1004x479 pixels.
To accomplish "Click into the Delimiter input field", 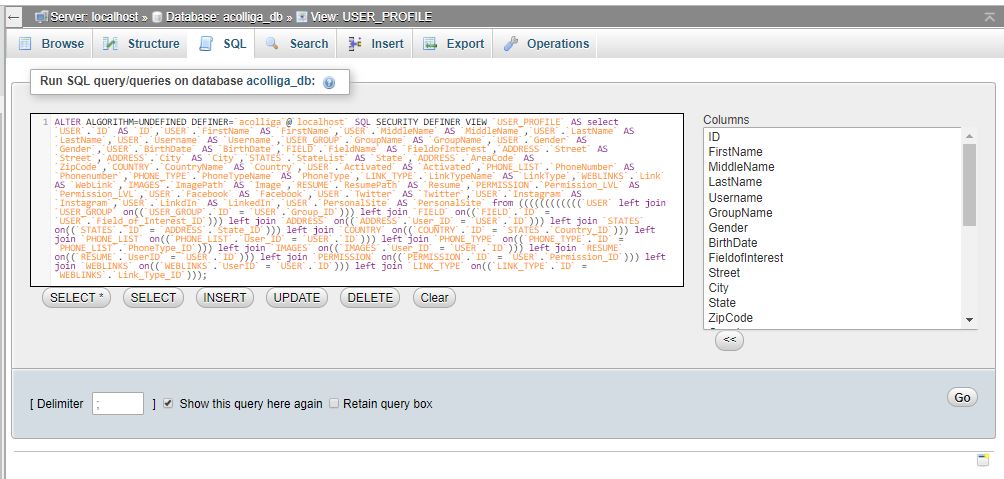I will click(118, 404).
